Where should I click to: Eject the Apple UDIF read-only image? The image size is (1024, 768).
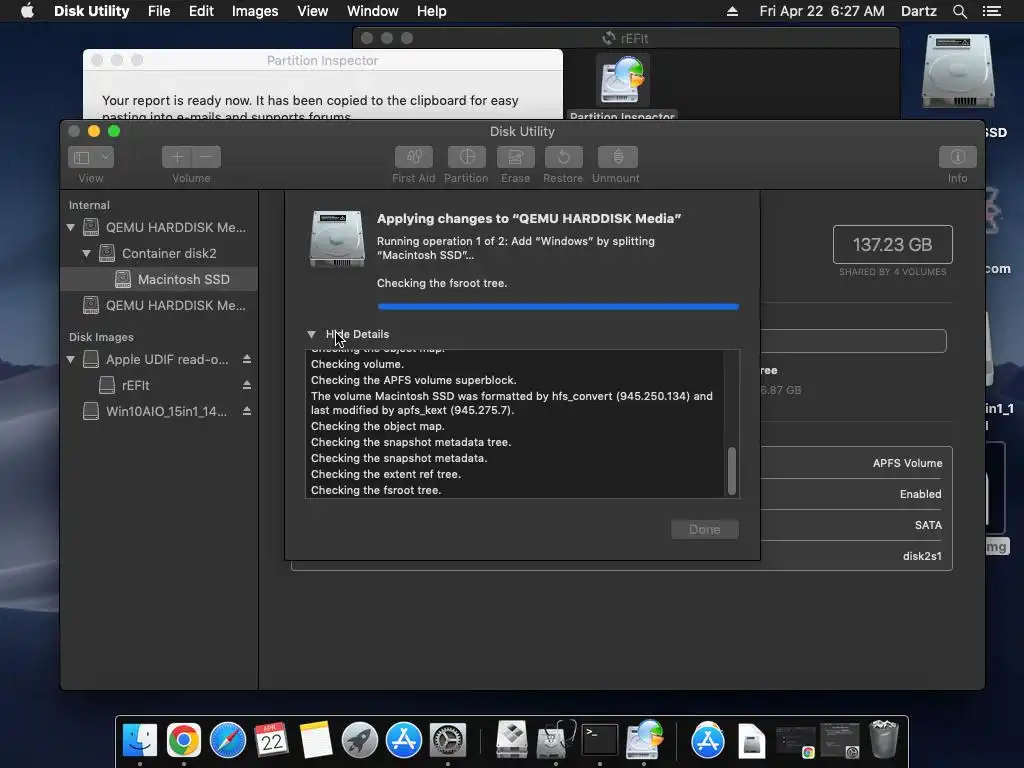coord(247,359)
